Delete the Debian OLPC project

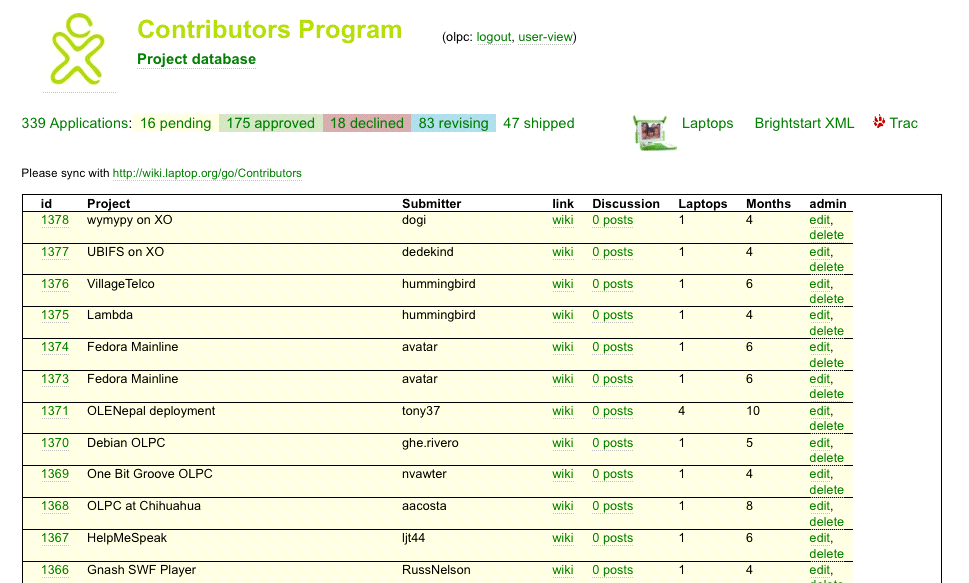[826, 458]
